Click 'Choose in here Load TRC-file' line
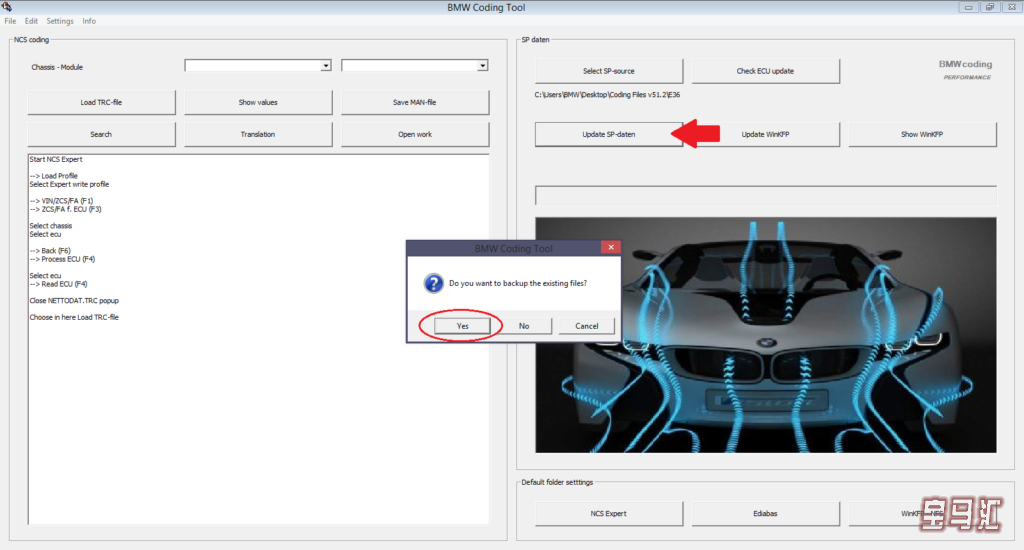 click(74, 317)
